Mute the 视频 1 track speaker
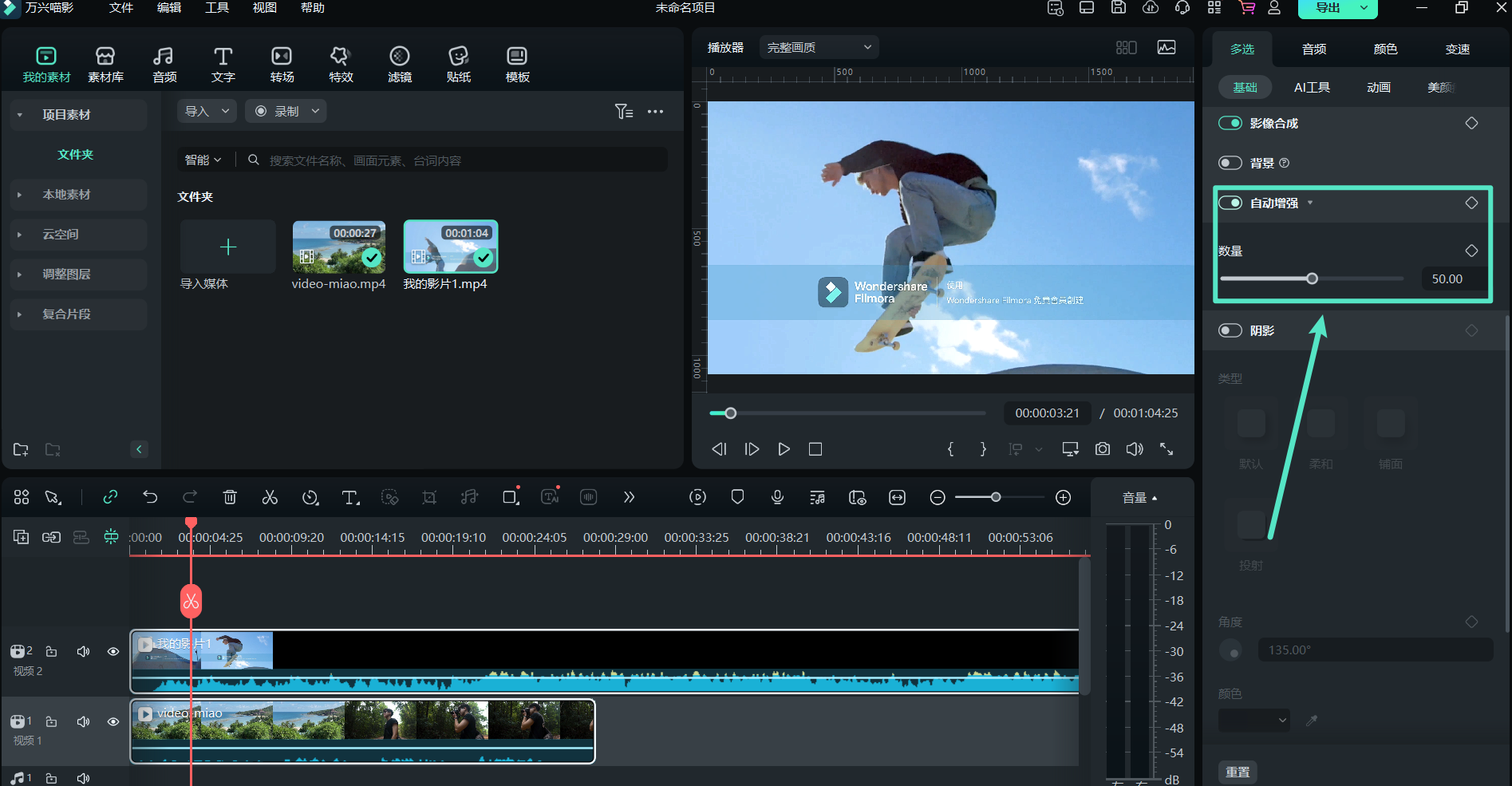The height and width of the screenshot is (786, 1512). point(83,721)
